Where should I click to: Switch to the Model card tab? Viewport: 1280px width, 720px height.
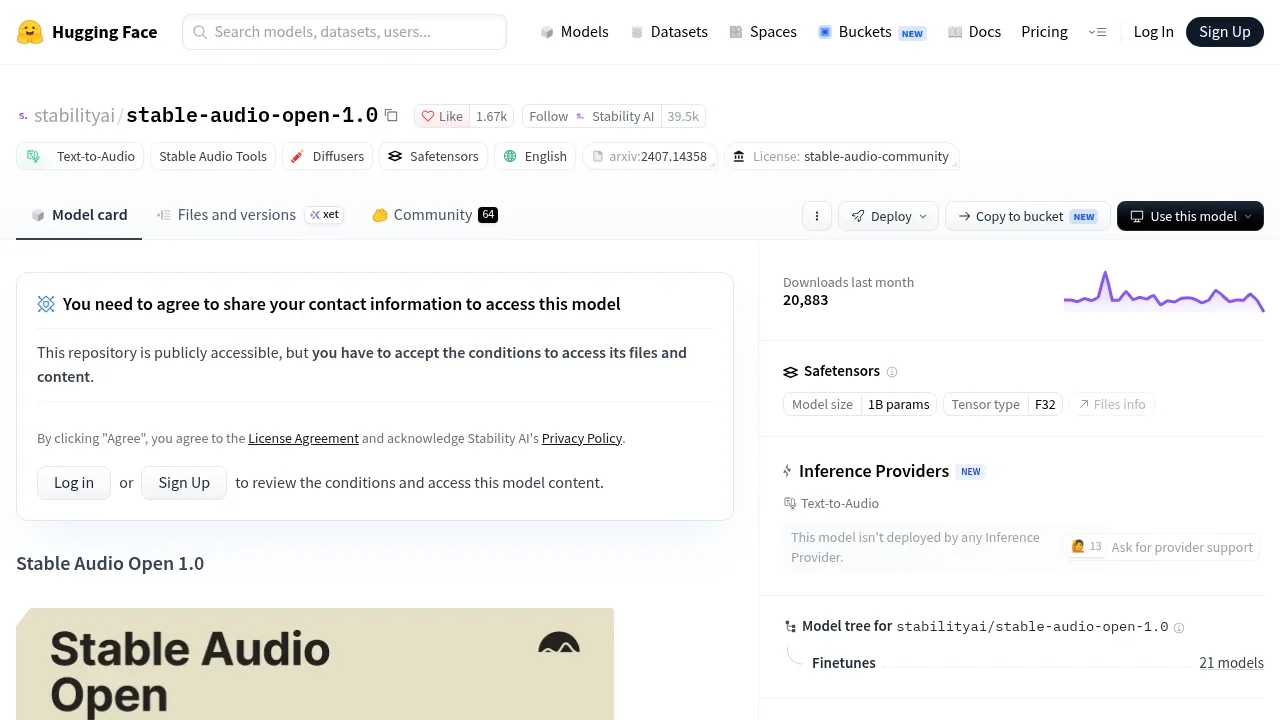point(79,215)
